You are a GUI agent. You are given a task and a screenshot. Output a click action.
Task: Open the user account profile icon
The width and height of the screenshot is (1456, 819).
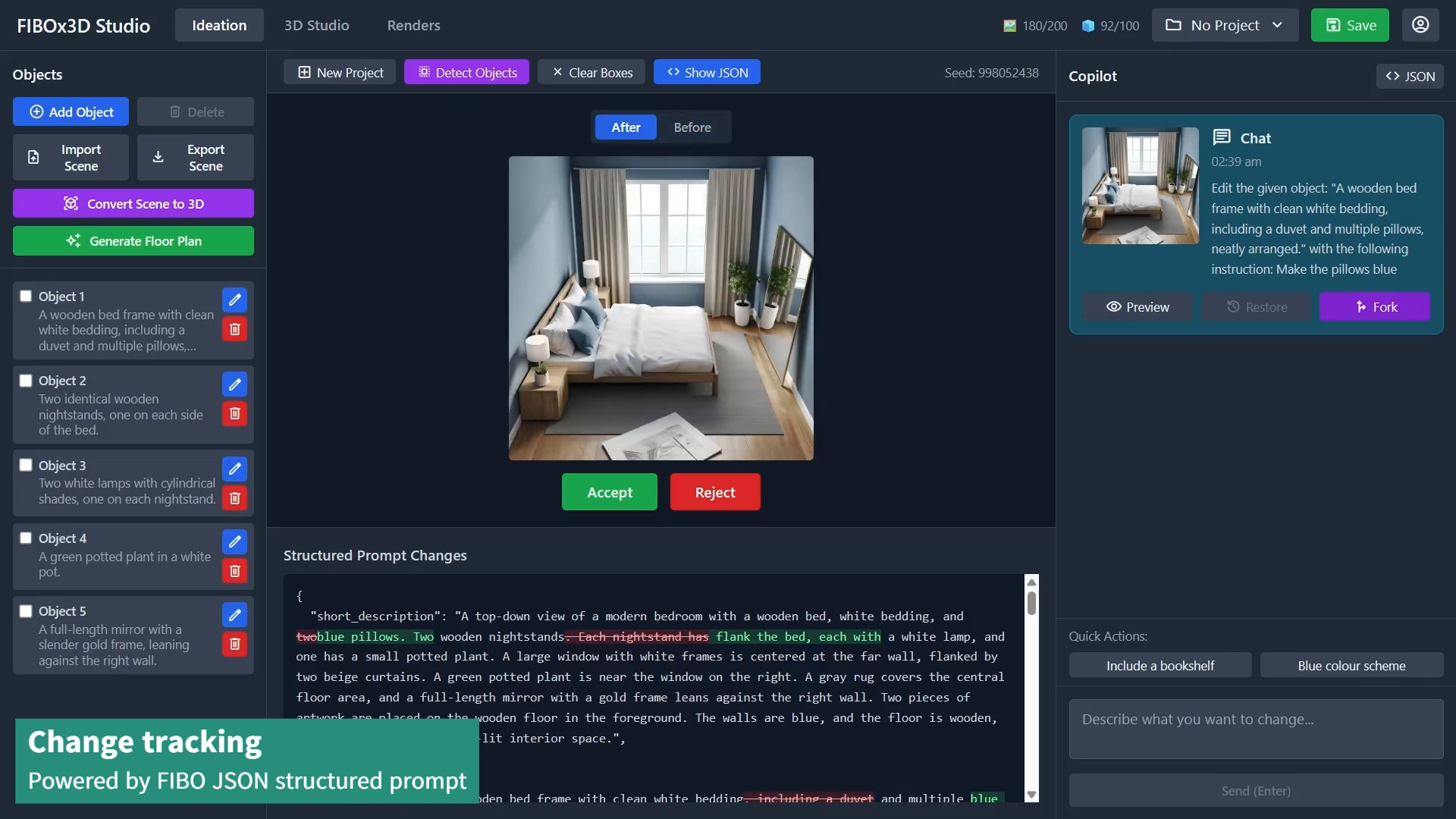tap(1420, 25)
